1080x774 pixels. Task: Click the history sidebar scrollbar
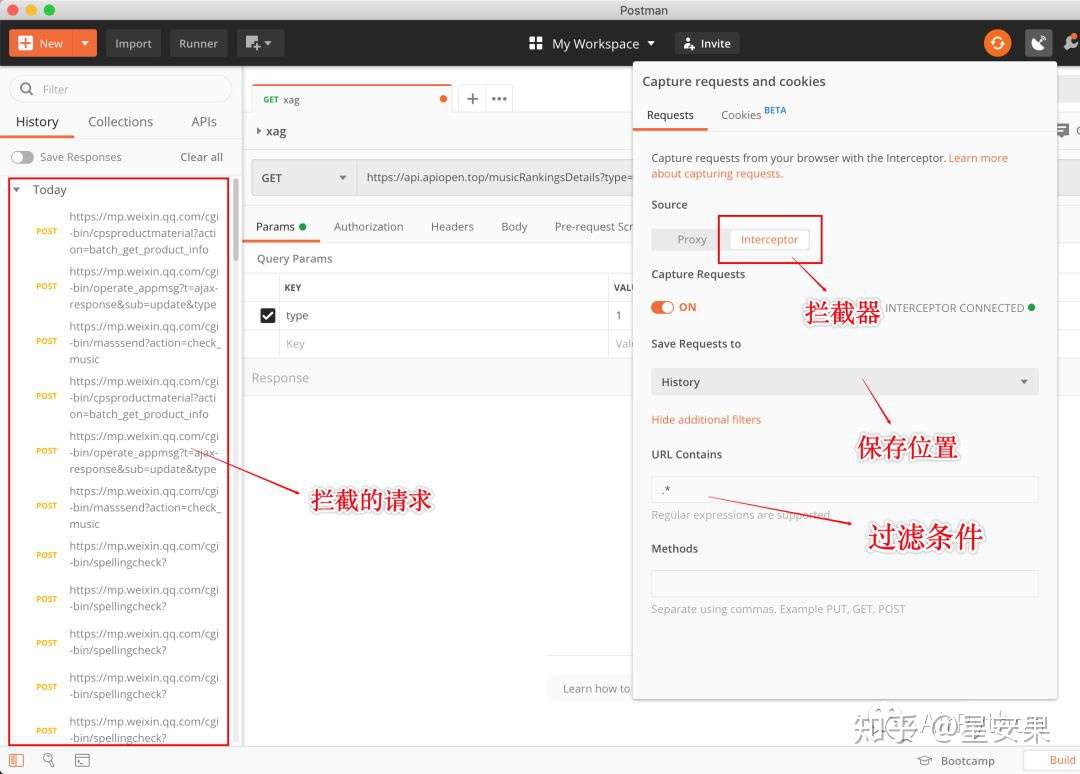click(x=236, y=220)
